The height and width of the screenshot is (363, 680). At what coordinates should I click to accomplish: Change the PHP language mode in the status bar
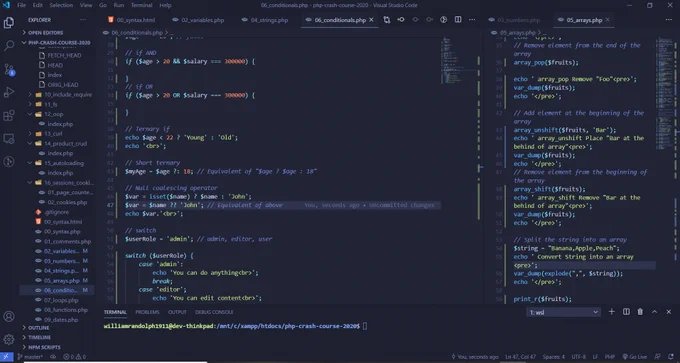(x=611, y=357)
